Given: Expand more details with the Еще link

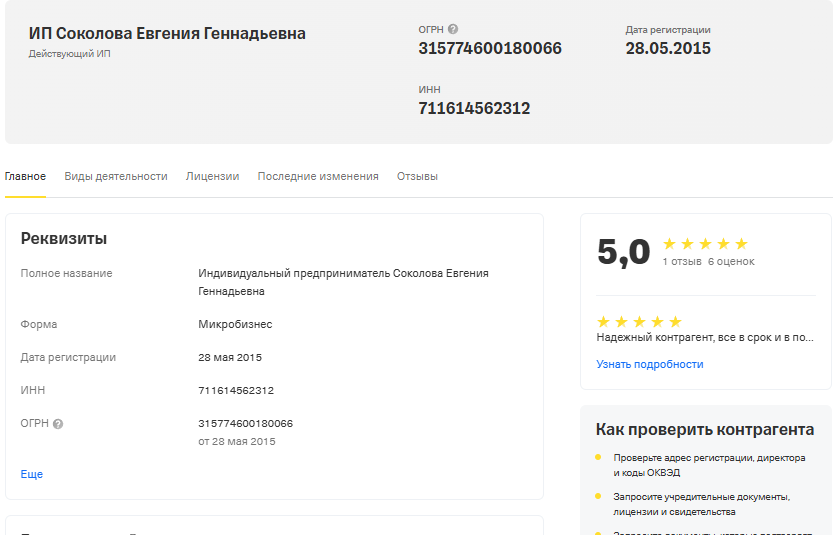Looking at the screenshot, I should (x=32, y=474).
